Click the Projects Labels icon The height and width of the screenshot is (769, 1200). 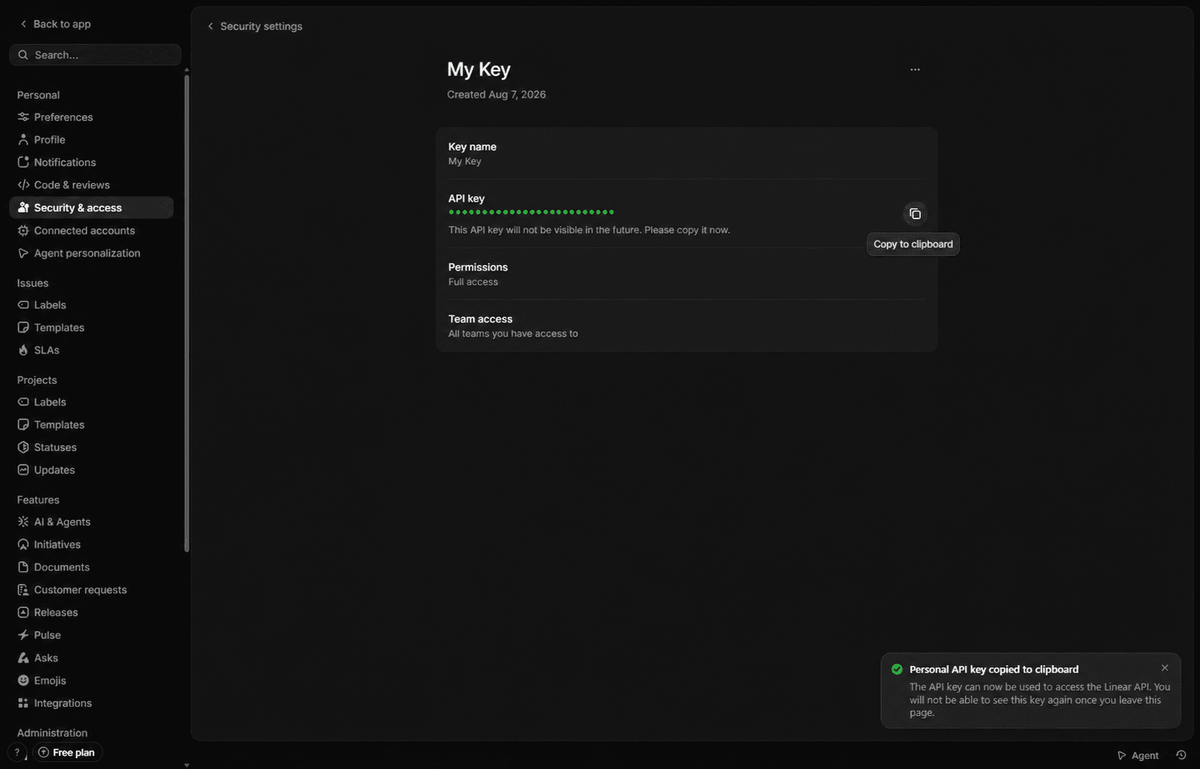coord(24,402)
